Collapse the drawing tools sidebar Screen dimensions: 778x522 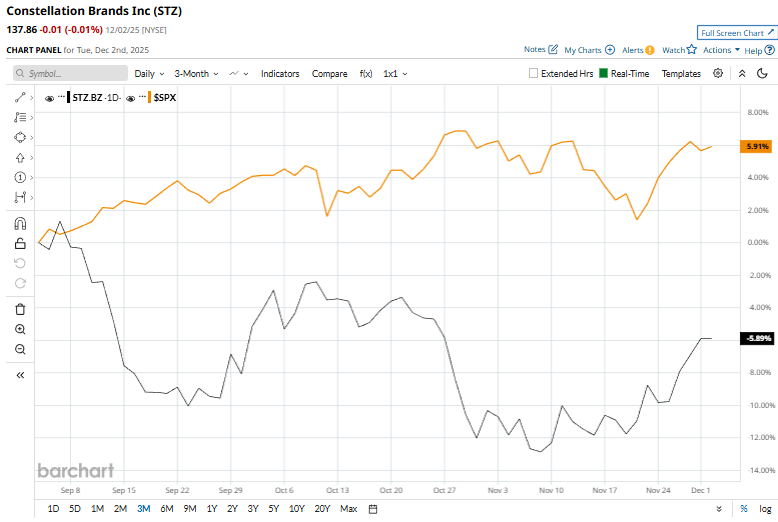20,375
